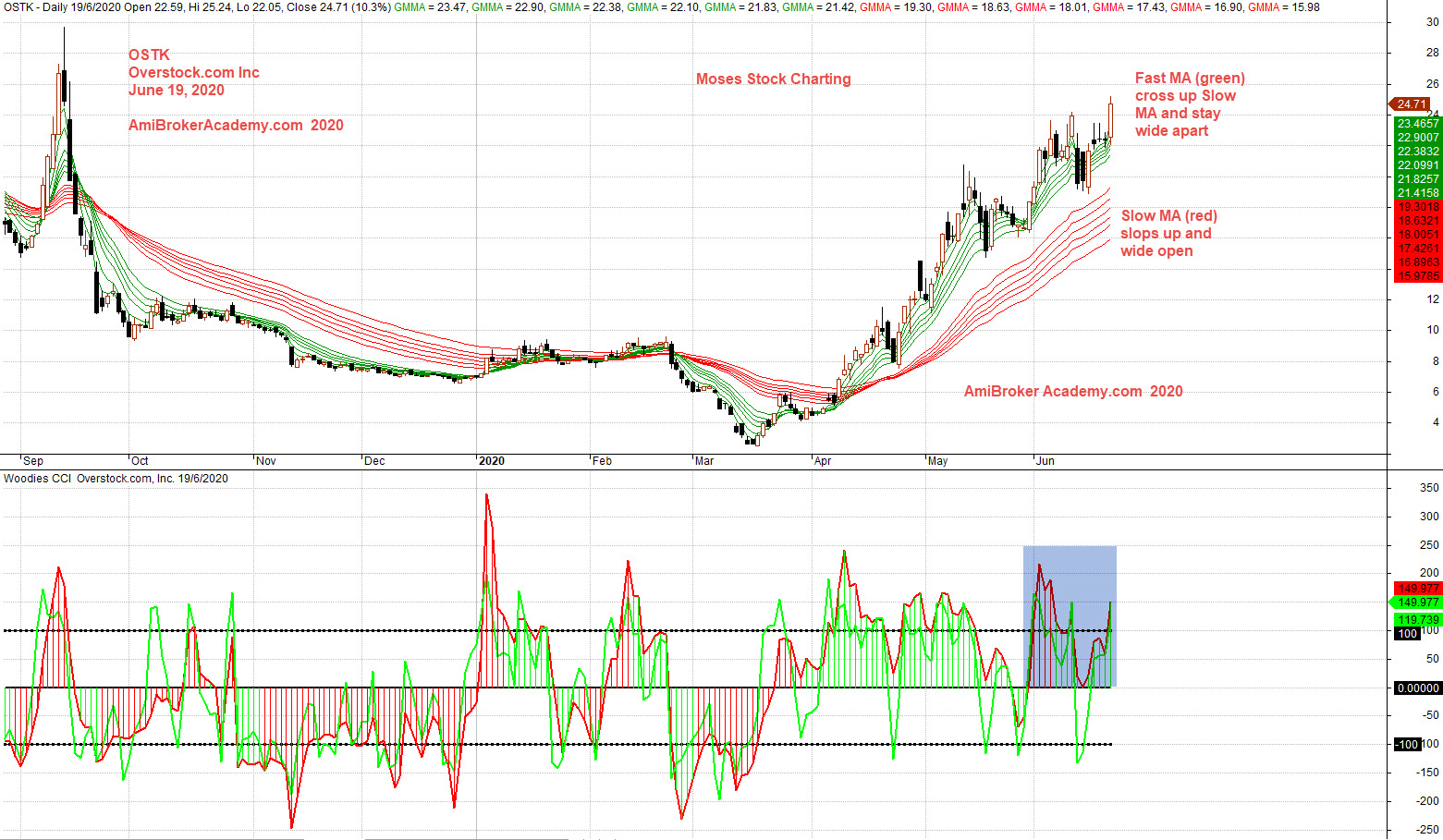
Task: Click the 'Close 24.71 (10.3%)' header value
Action: (x=339, y=7)
